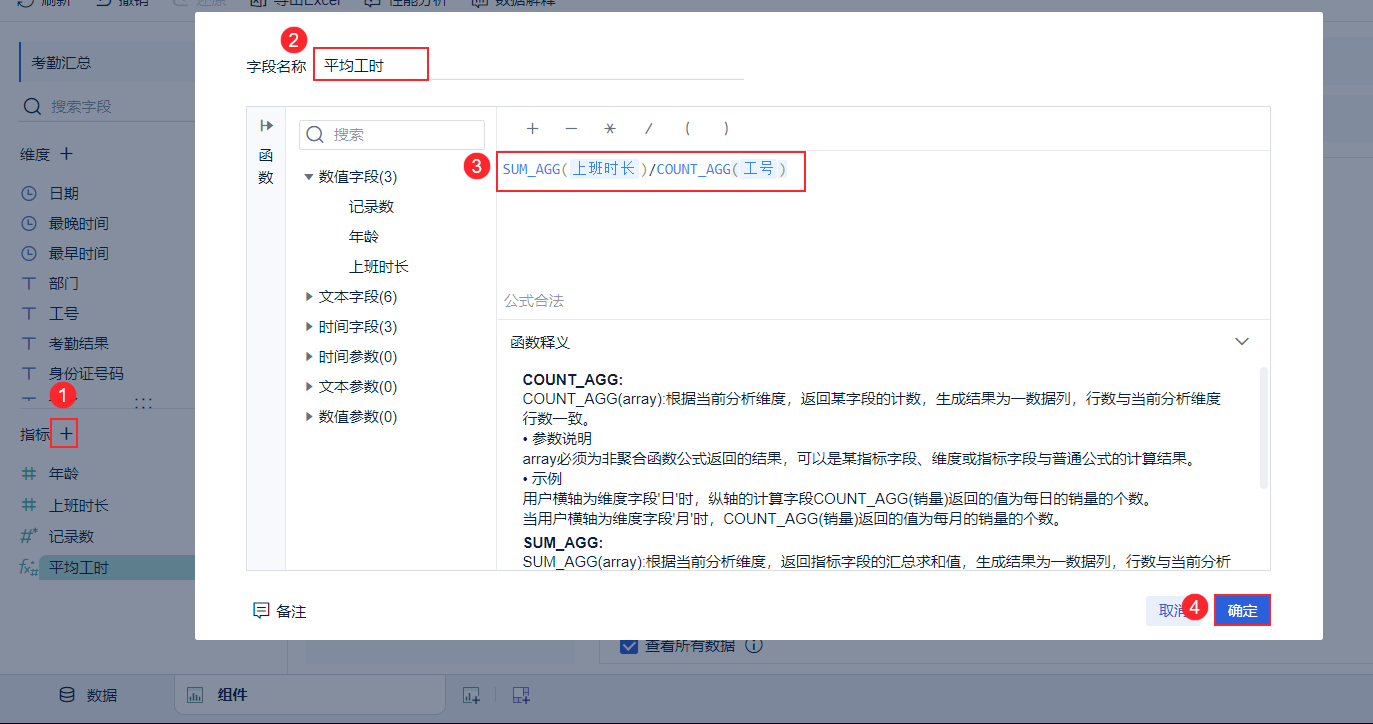Click the add component icon
Viewport: 1373px width, 724px height.
pyautogui.click(x=472, y=695)
